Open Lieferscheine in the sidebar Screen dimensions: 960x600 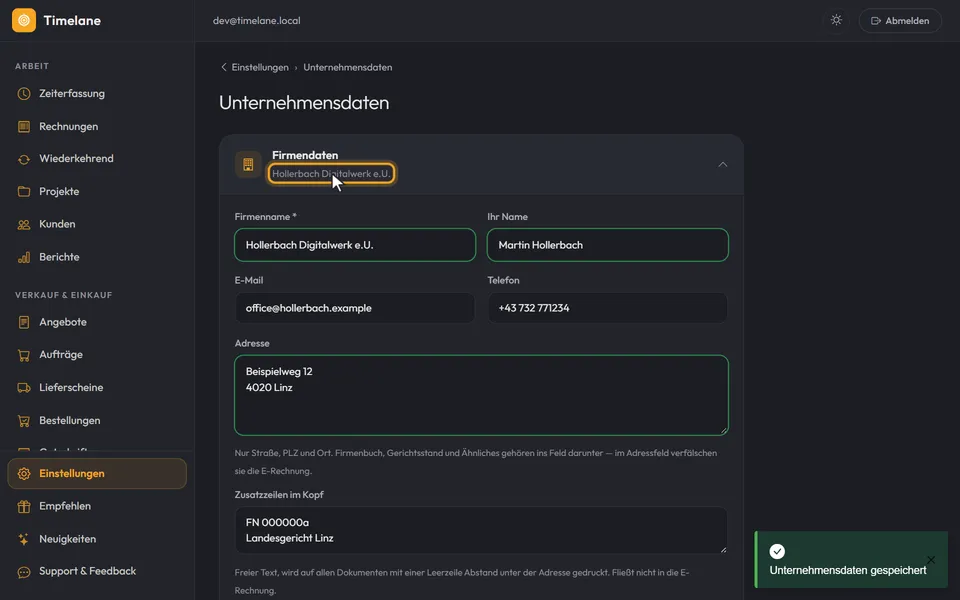point(97,388)
